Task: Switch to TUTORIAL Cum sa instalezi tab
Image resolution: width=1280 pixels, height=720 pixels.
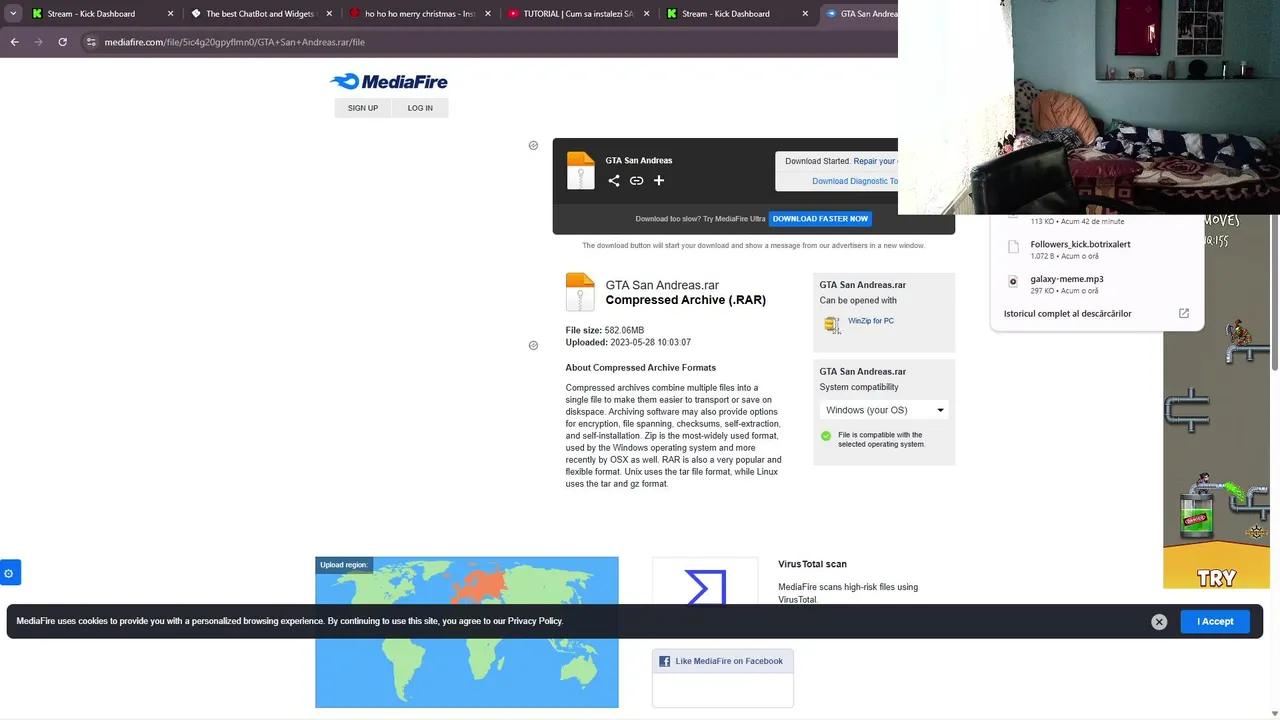Action: coord(577,14)
